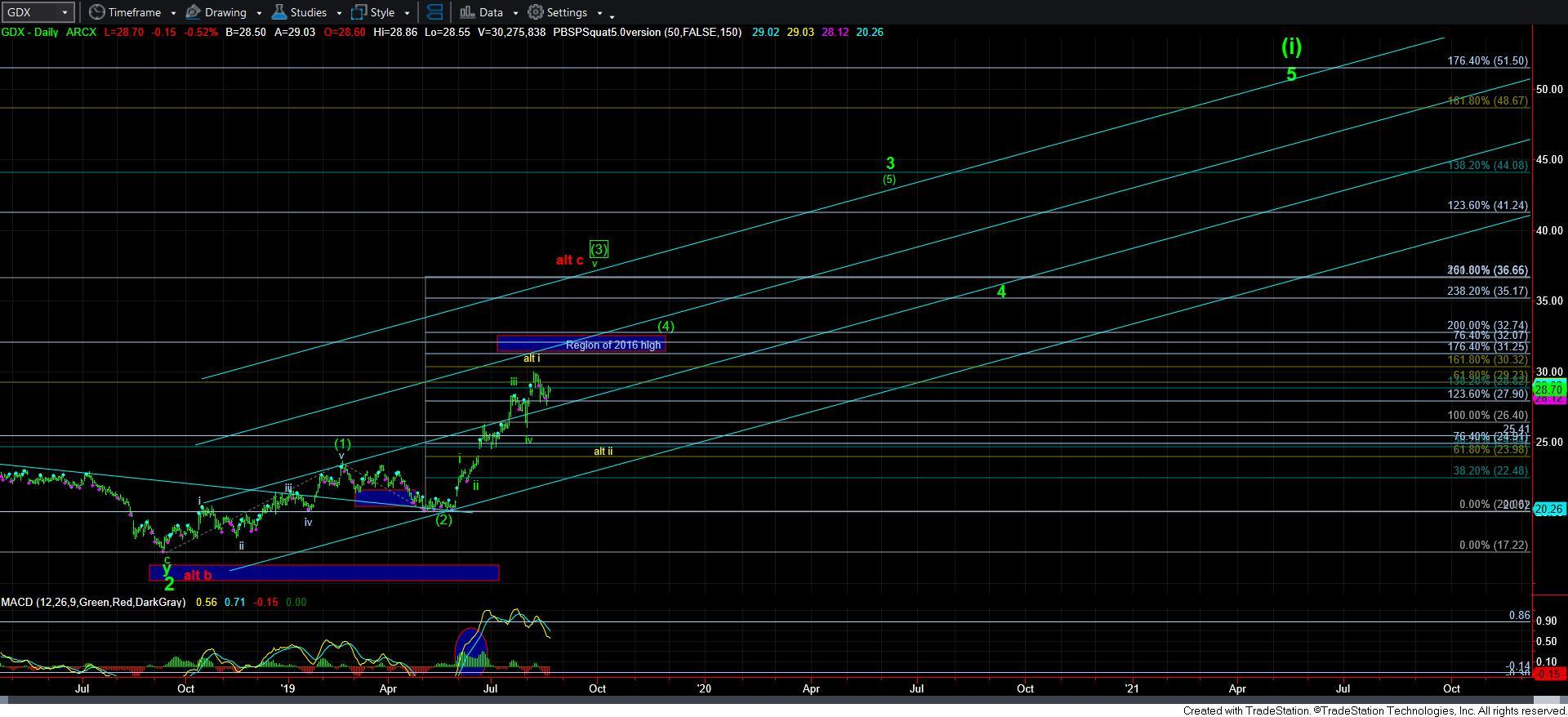The height and width of the screenshot is (717, 1568).
Task: Click the boxed green (3) wave label
Action: click(x=599, y=249)
